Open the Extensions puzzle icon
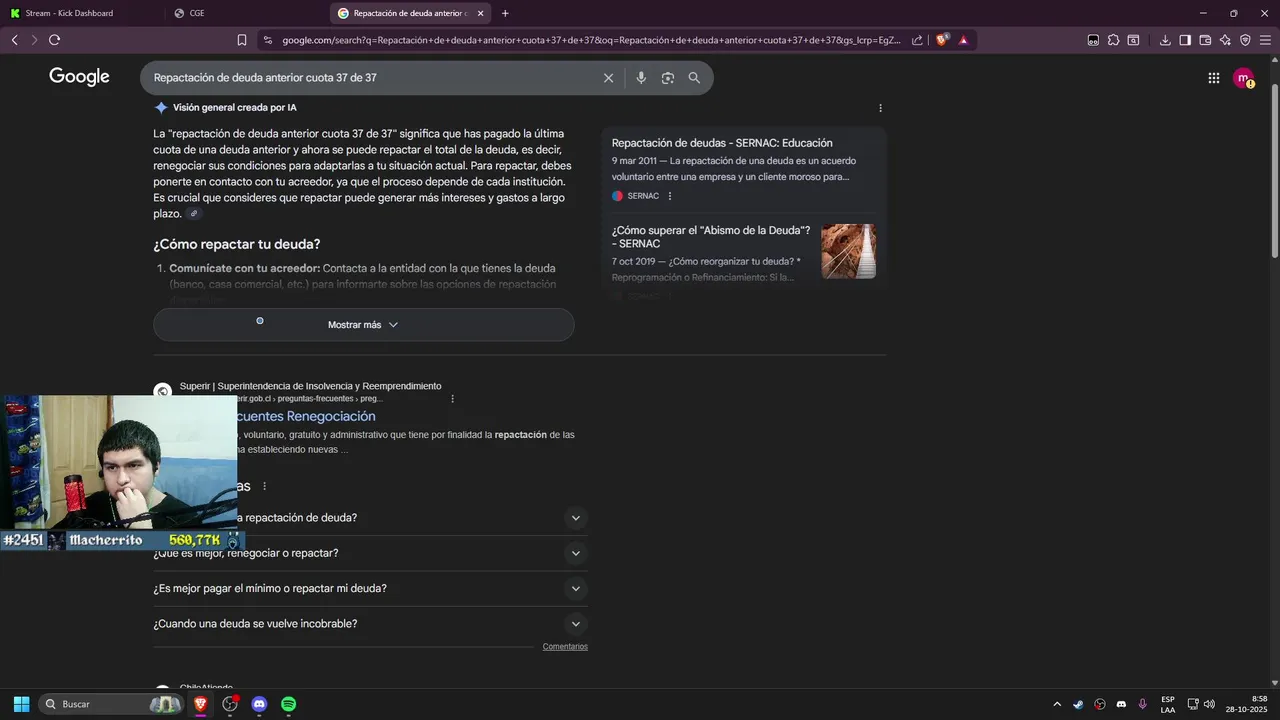Image resolution: width=1280 pixels, height=720 pixels. click(x=1113, y=40)
